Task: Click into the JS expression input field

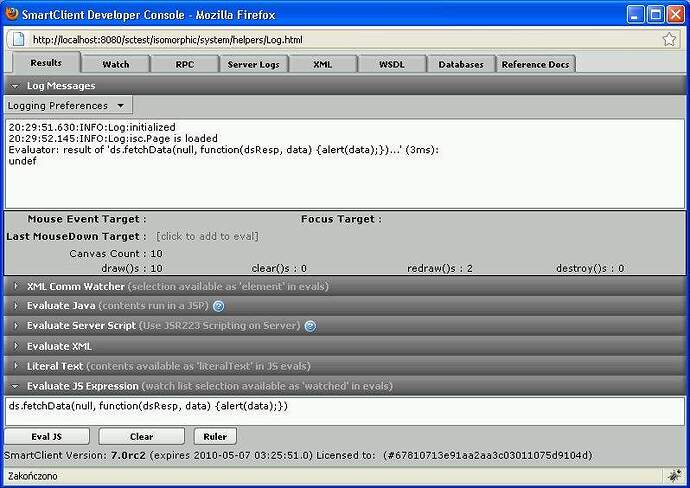Action: (x=345, y=411)
